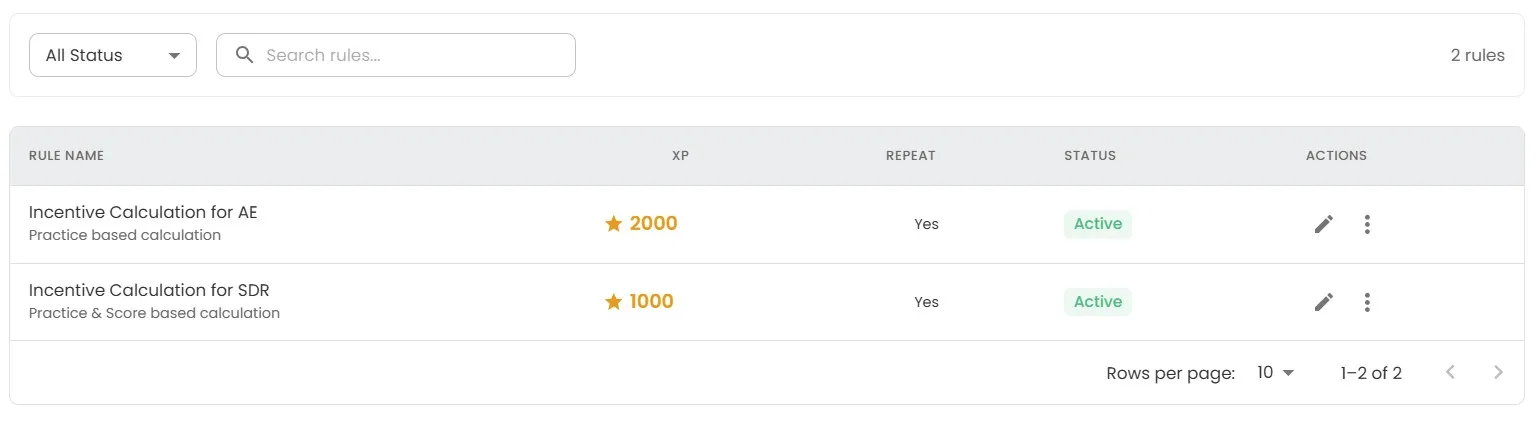Click the Active status badge for SDR rule
The height and width of the screenshot is (423, 1537).
[x=1097, y=302]
